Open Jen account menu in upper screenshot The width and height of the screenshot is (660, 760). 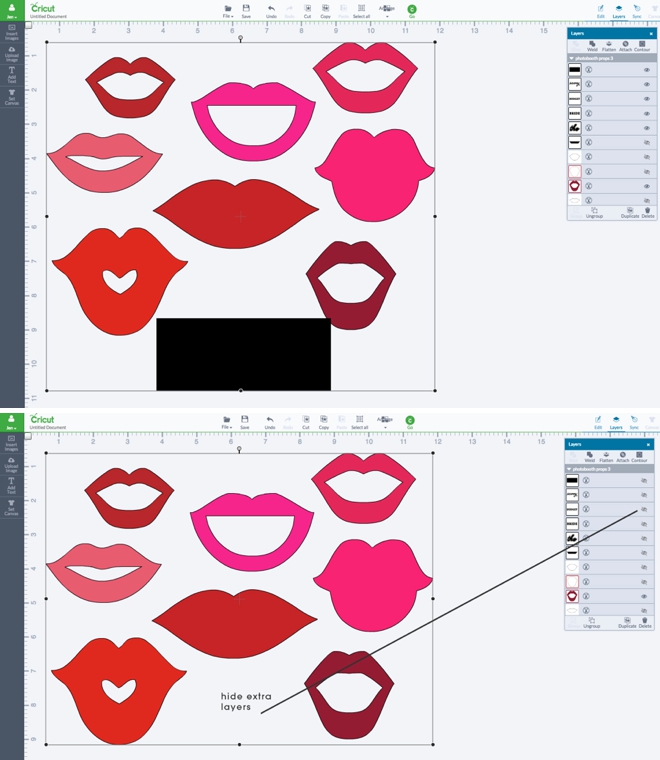pyautogui.click(x=12, y=11)
